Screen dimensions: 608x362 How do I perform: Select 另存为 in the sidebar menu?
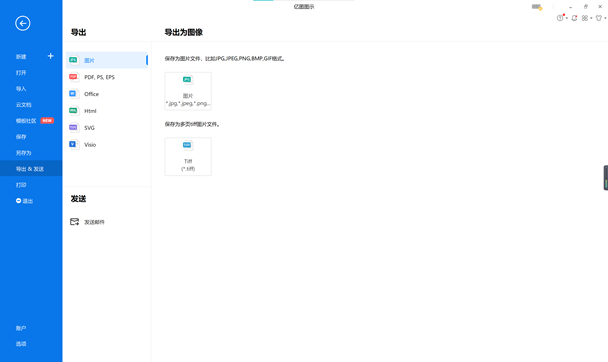(x=24, y=153)
